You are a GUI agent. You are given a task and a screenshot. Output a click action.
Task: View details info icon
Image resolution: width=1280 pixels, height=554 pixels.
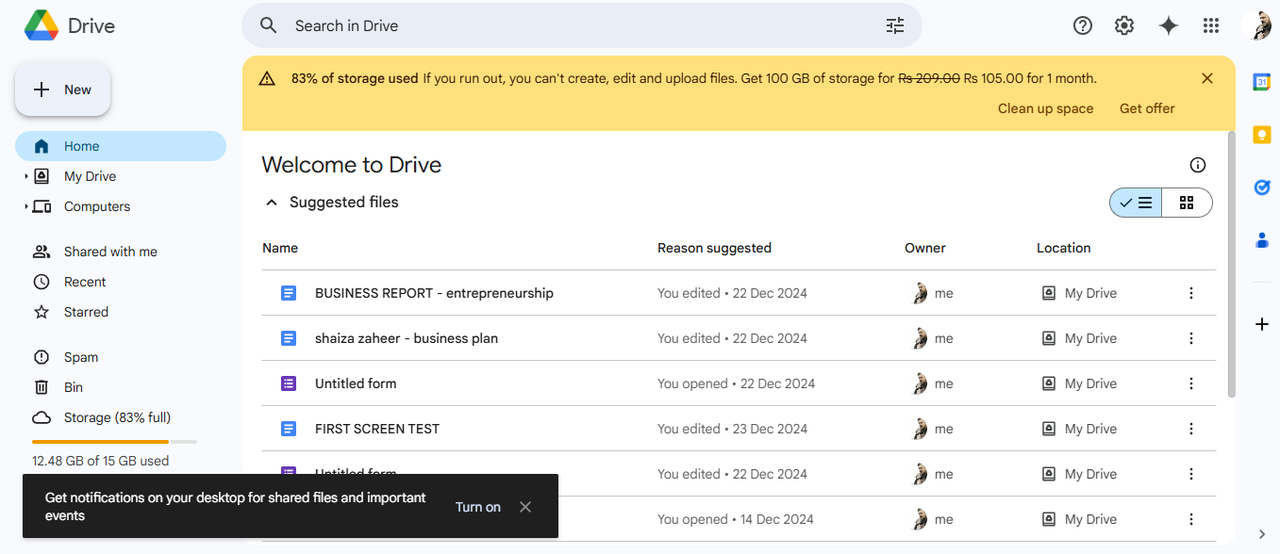[x=1198, y=165]
